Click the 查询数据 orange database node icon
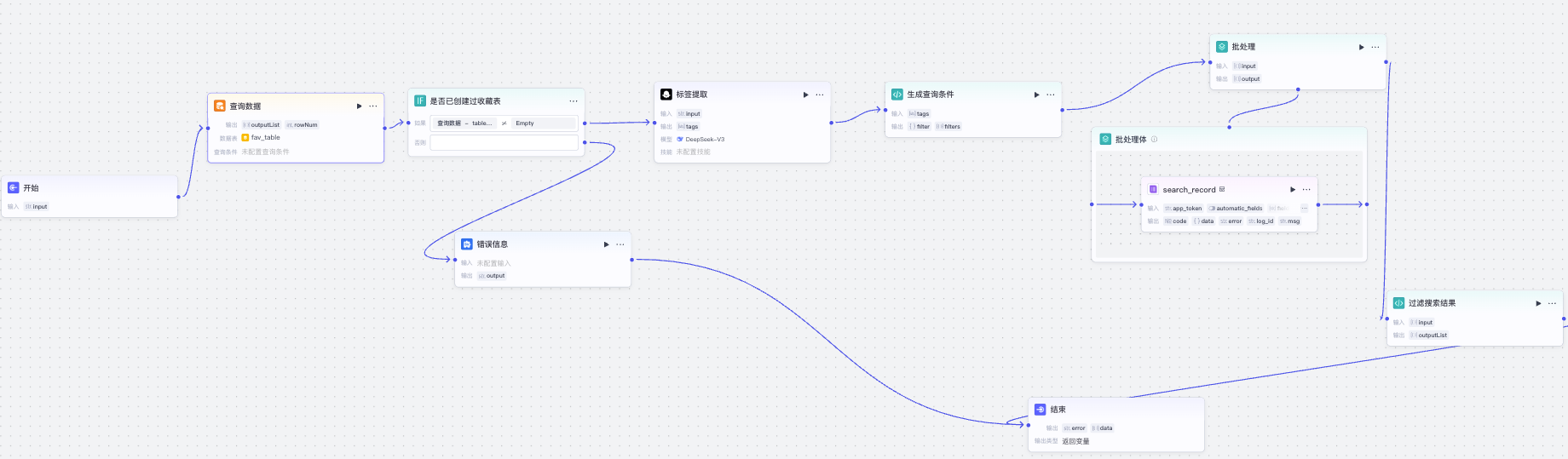This screenshot has height=459, width=1568. click(220, 106)
